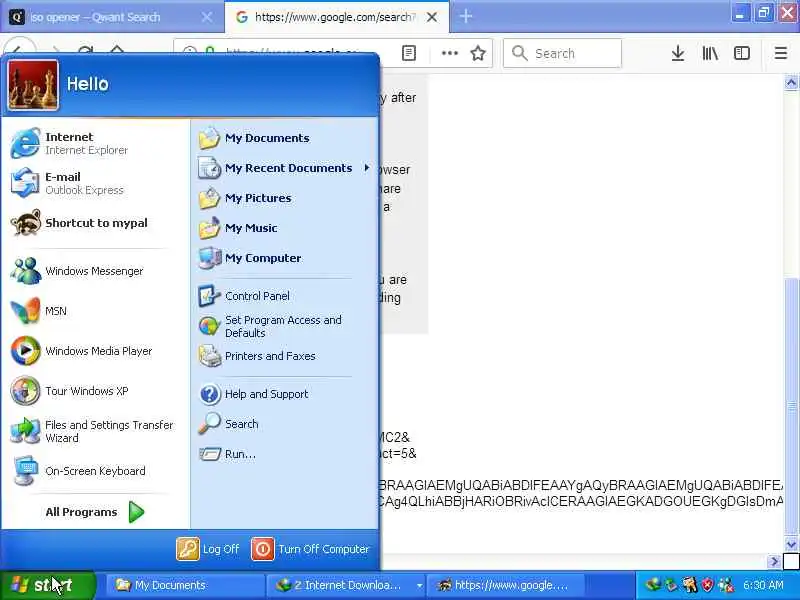Click the system tray clock
The height and width of the screenshot is (600, 800).
coord(763,585)
